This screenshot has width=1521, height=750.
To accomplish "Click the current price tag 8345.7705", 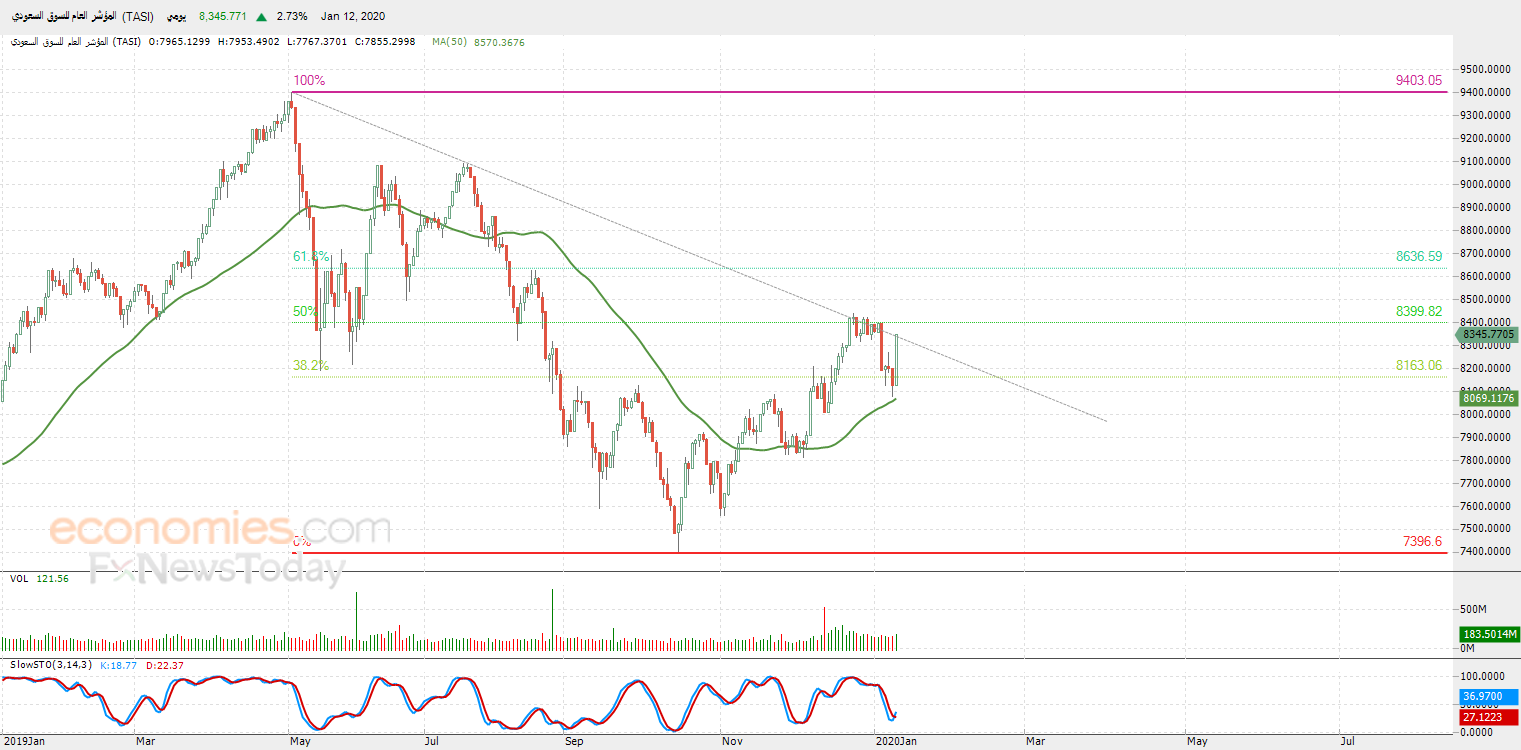I will [1488, 334].
